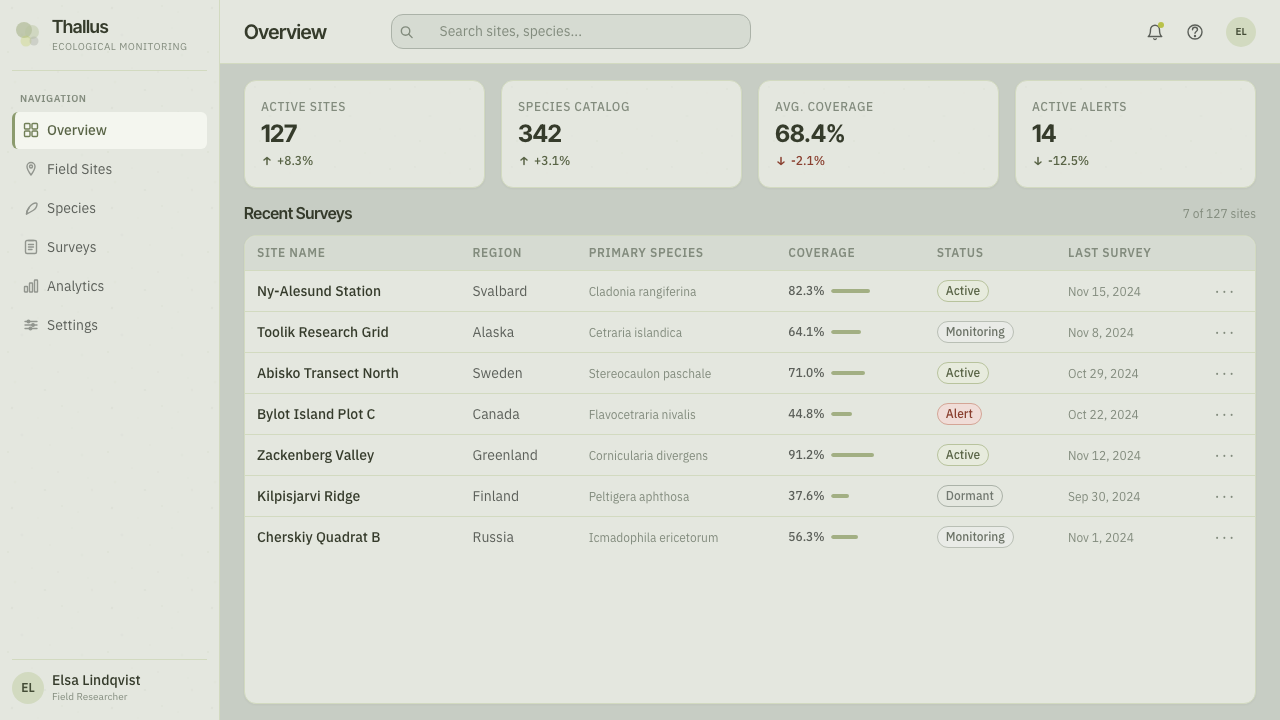1280x720 pixels.
Task: Open the EL profile avatar in header
Action: click(1241, 32)
